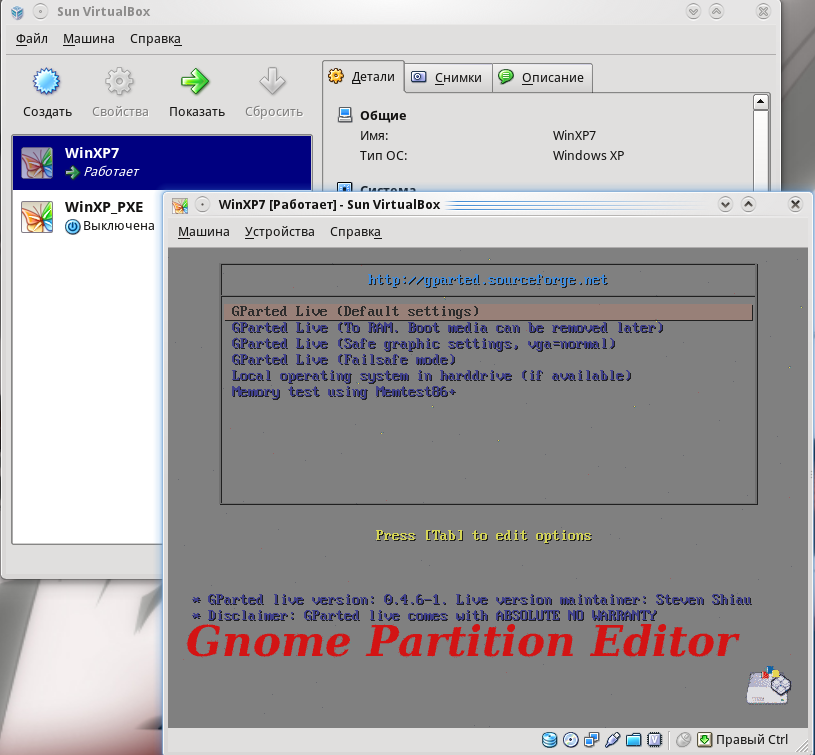Click the mouse capture indicator icon
This screenshot has height=755, width=815.
pyautogui.click(x=683, y=739)
